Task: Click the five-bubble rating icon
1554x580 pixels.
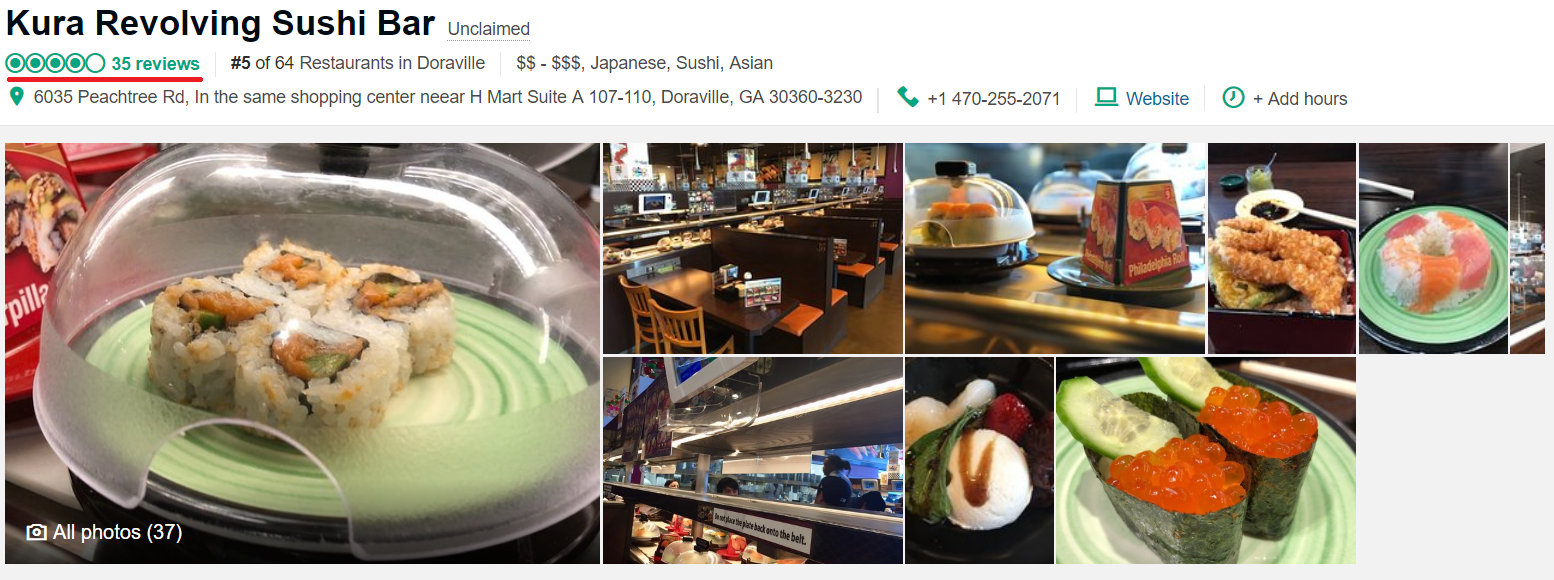Action: point(55,63)
